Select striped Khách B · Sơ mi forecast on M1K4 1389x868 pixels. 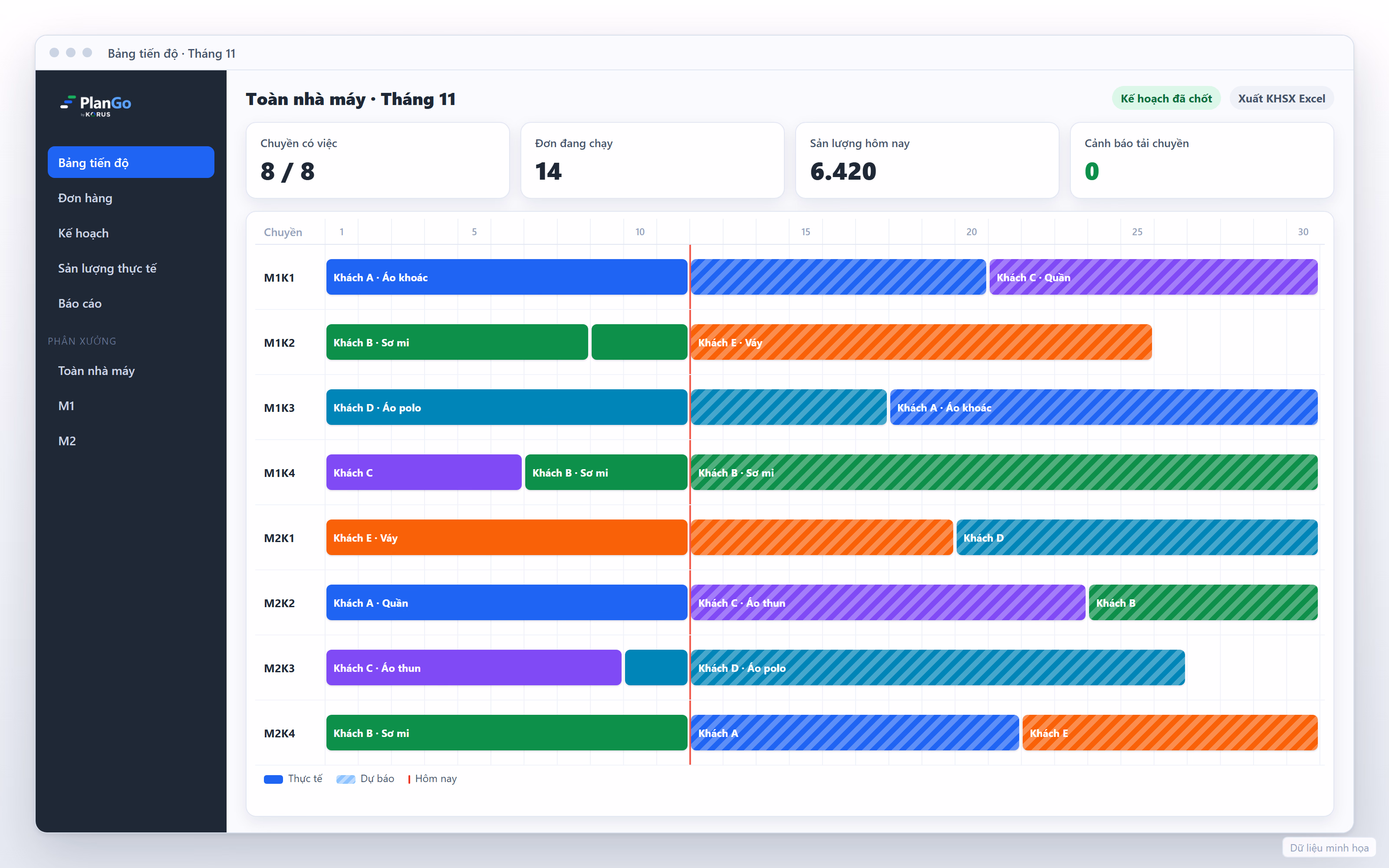coord(1004,473)
